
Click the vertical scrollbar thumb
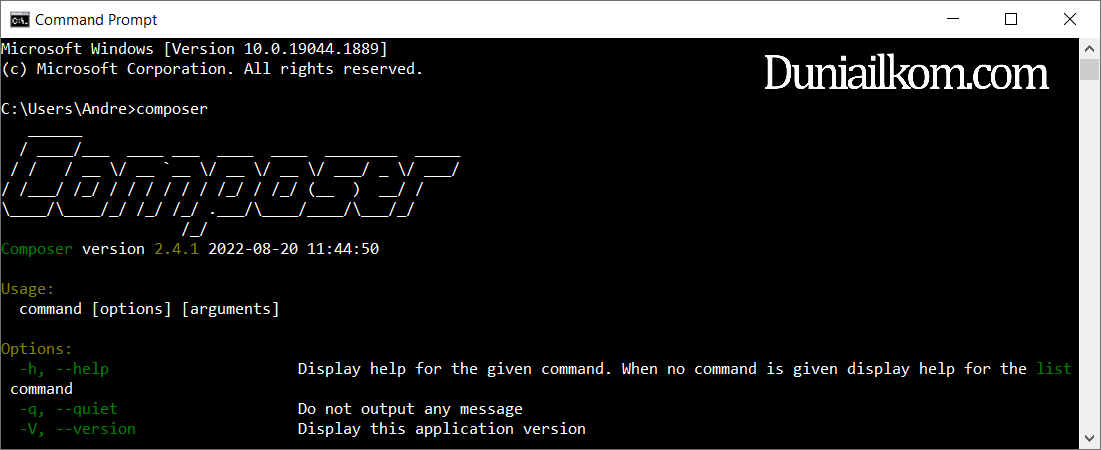1089,70
